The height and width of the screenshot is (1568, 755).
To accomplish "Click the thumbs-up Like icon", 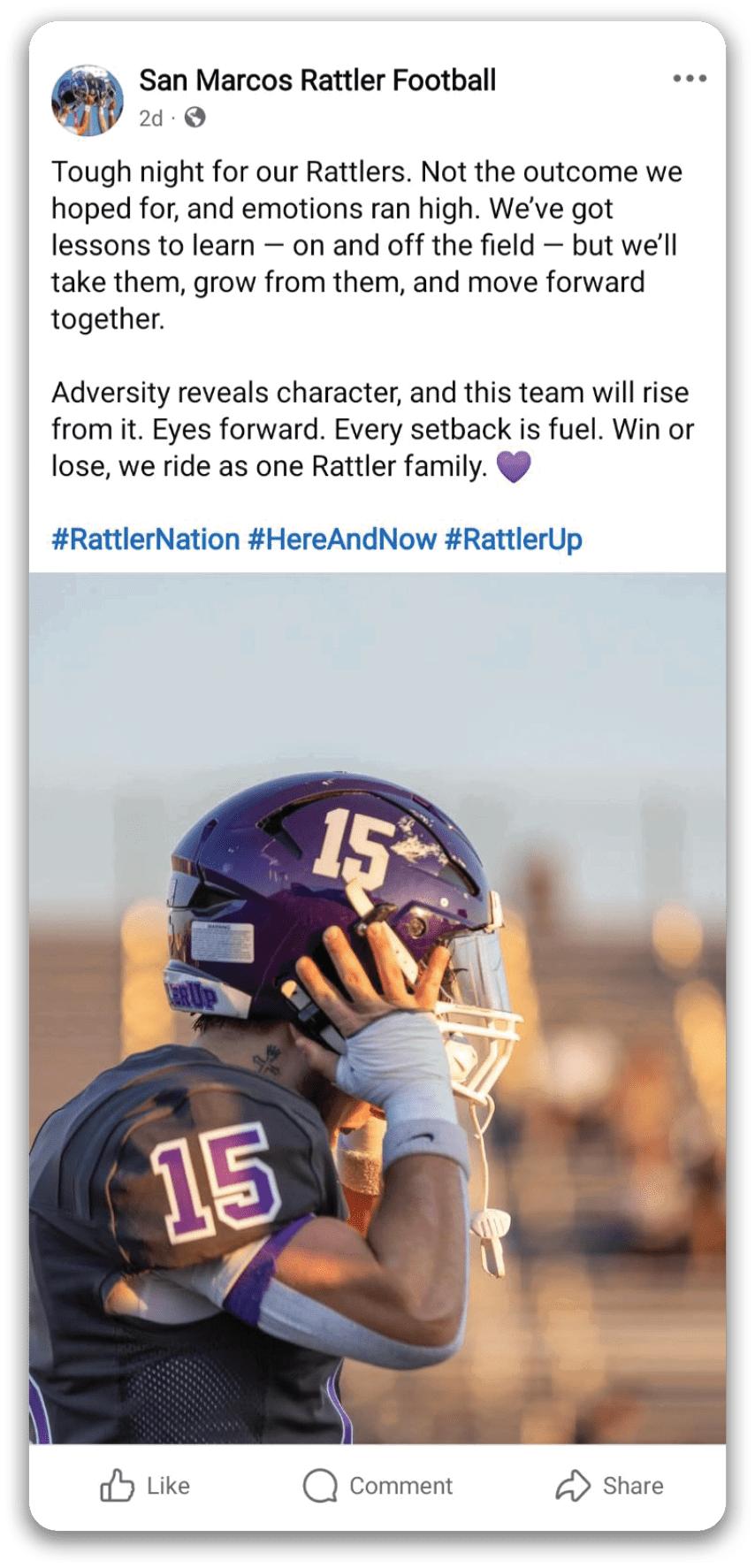I will point(117,1486).
